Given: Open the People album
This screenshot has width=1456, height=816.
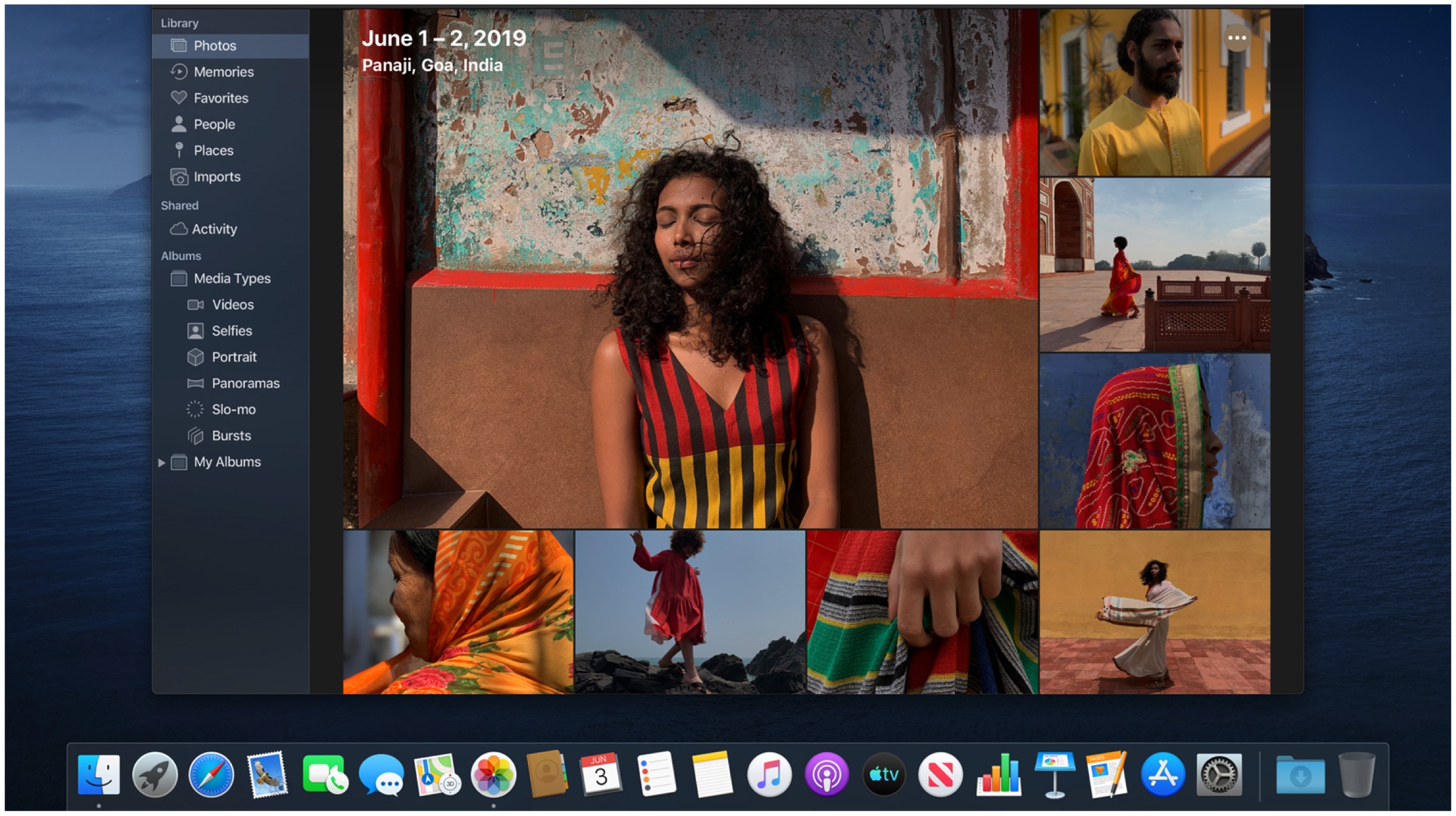Looking at the screenshot, I should 214,124.
